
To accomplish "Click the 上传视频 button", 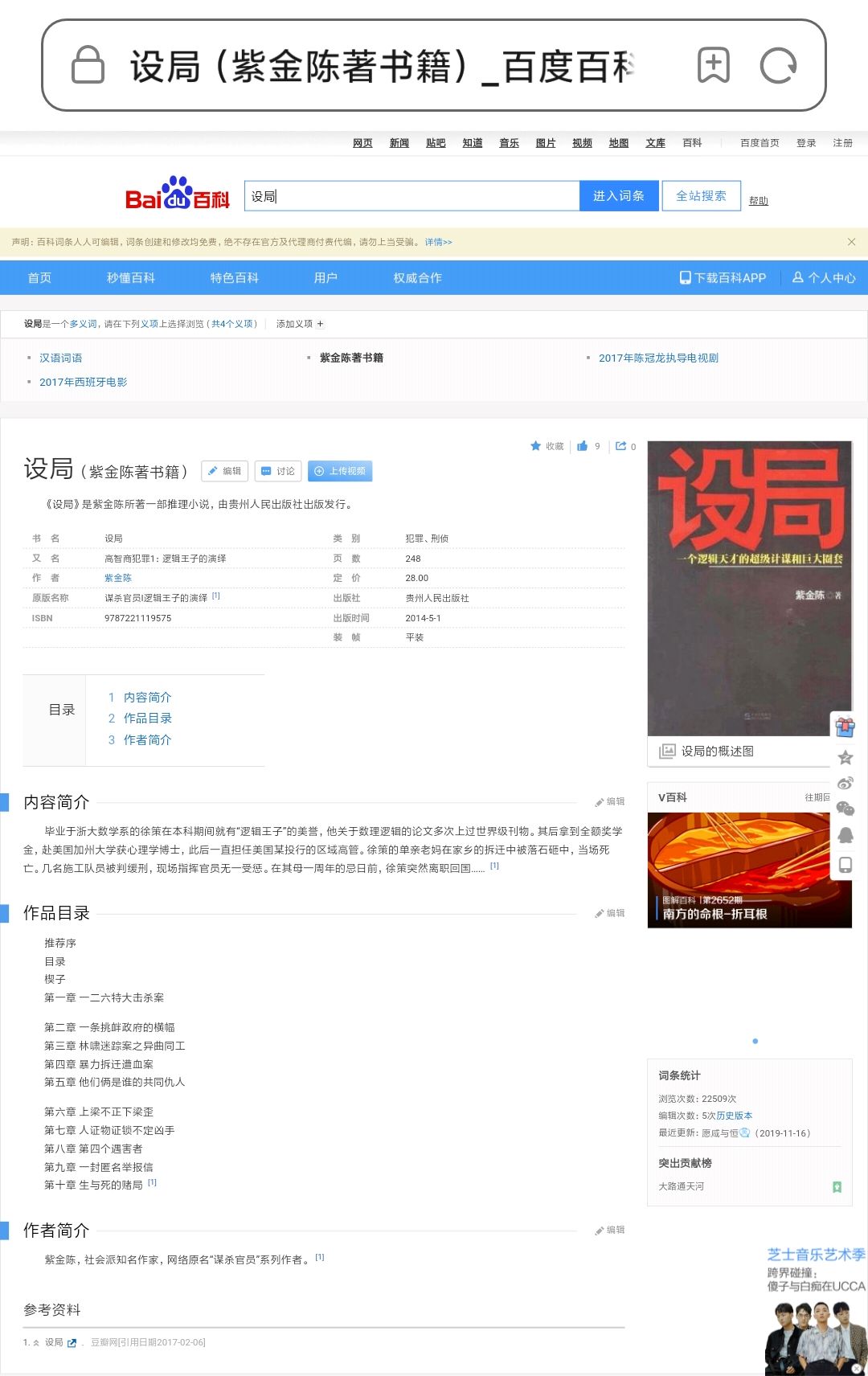I will 340,471.
